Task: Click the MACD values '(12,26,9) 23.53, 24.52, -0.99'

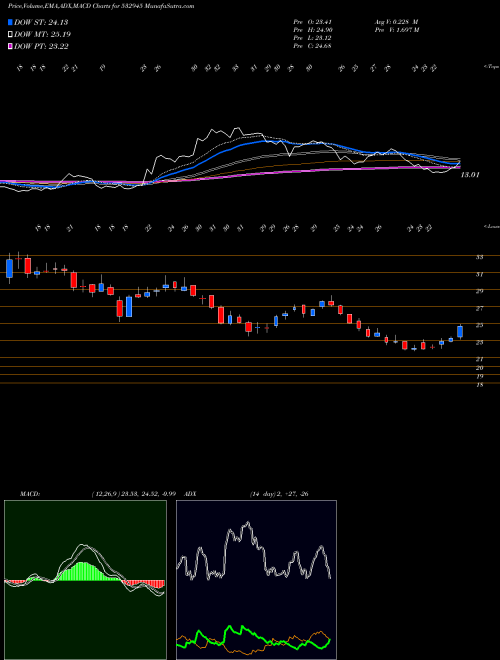Action: (136, 494)
